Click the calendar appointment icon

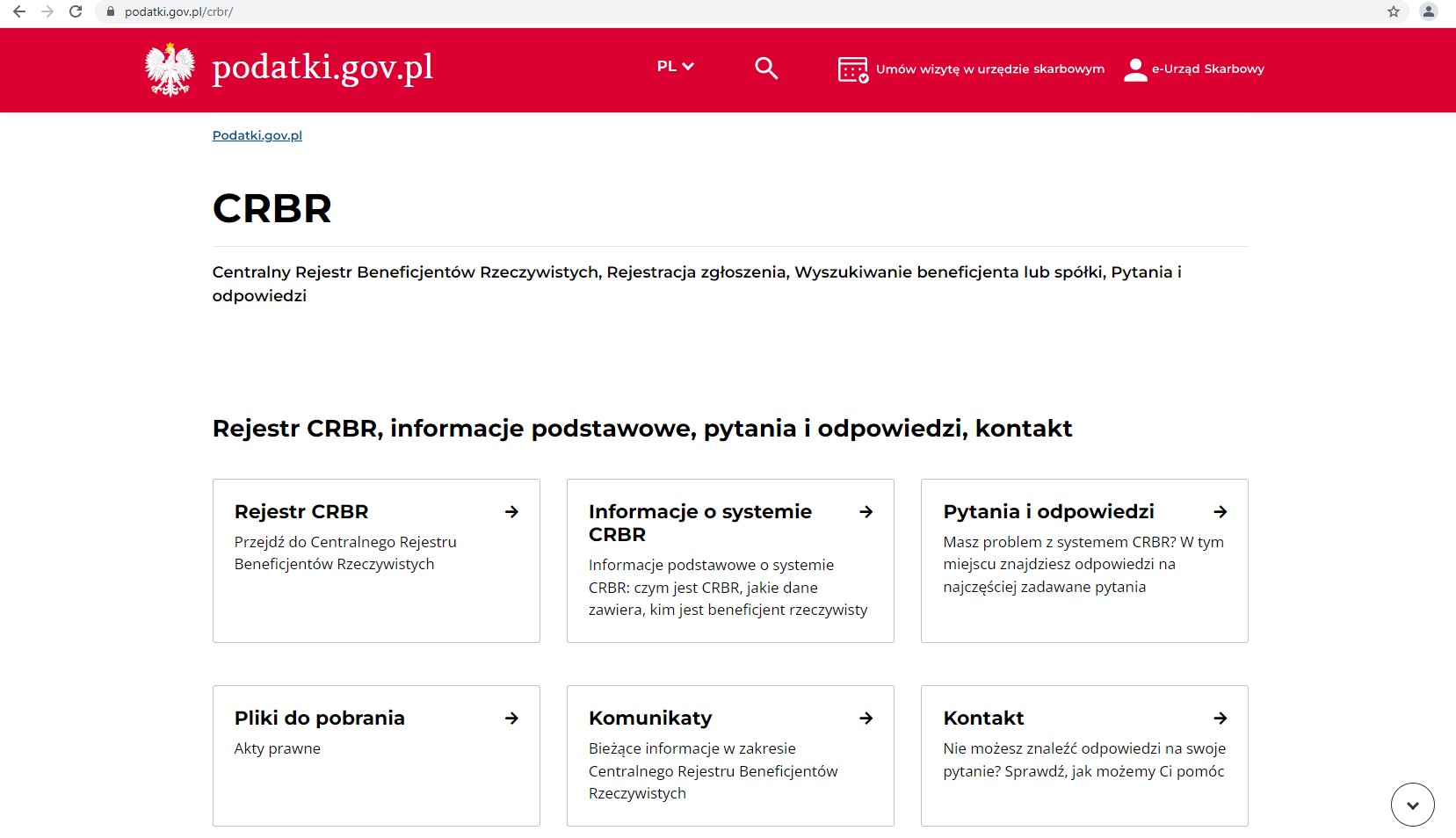pyautogui.click(x=852, y=69)
